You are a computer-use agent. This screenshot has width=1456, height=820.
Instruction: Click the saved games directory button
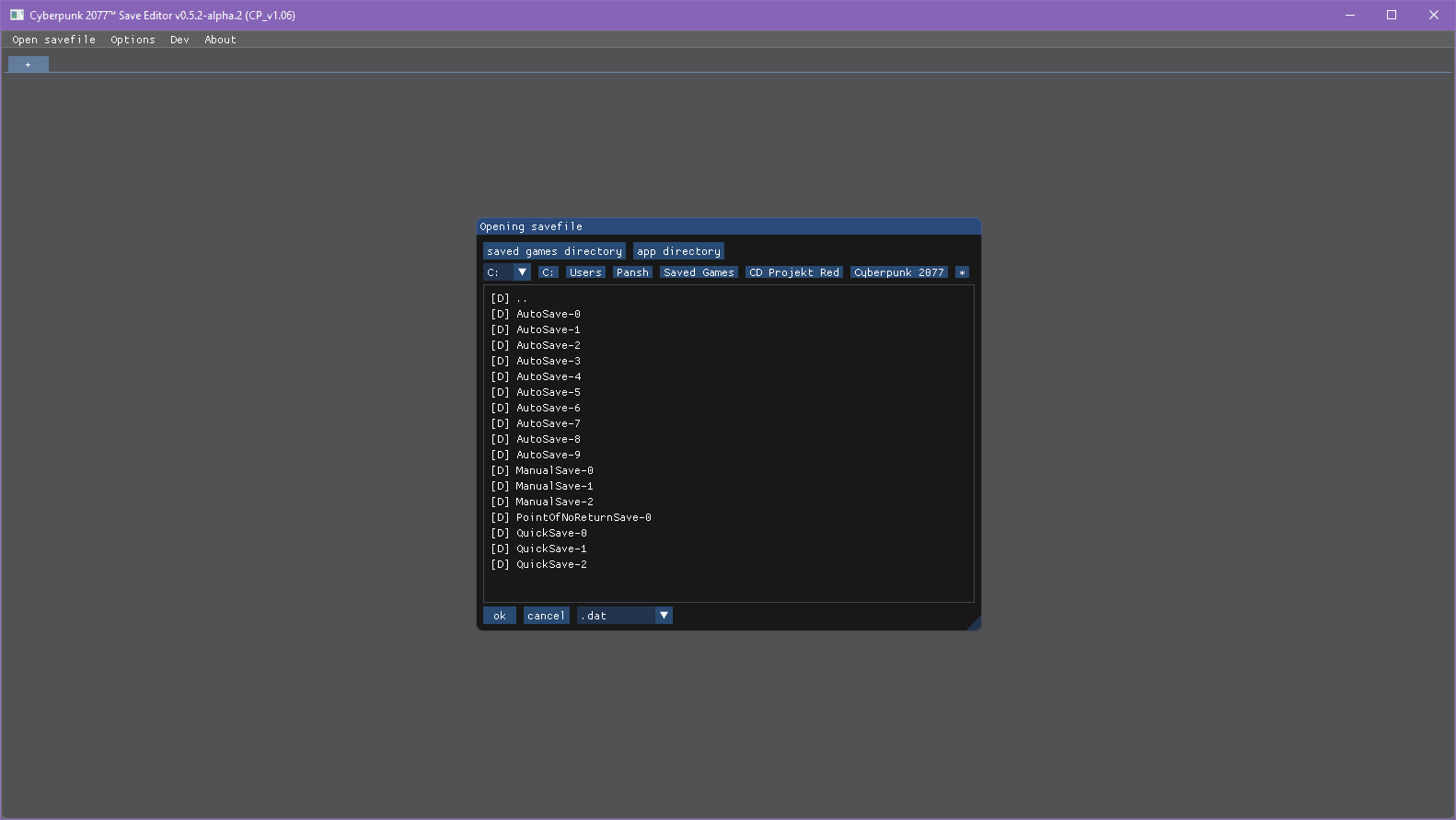click(x=554, y=251)
